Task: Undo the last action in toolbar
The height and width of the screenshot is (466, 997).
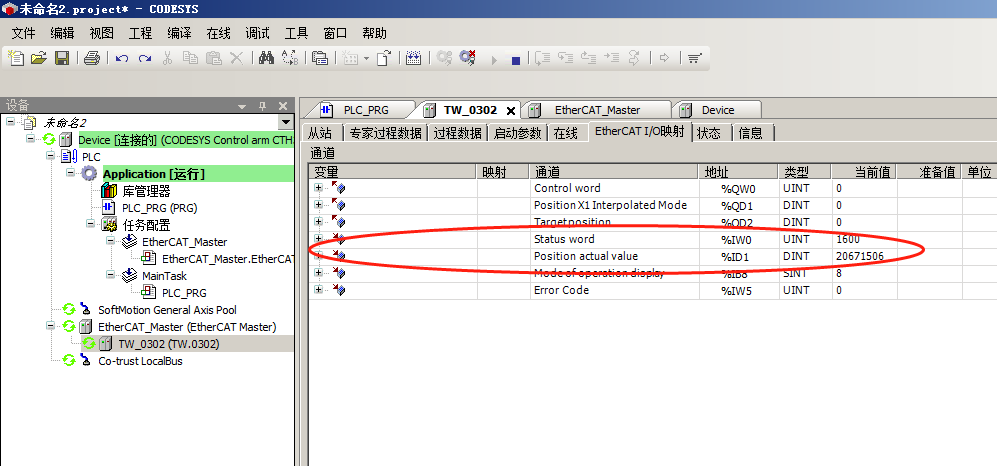Action: [122, 58]
